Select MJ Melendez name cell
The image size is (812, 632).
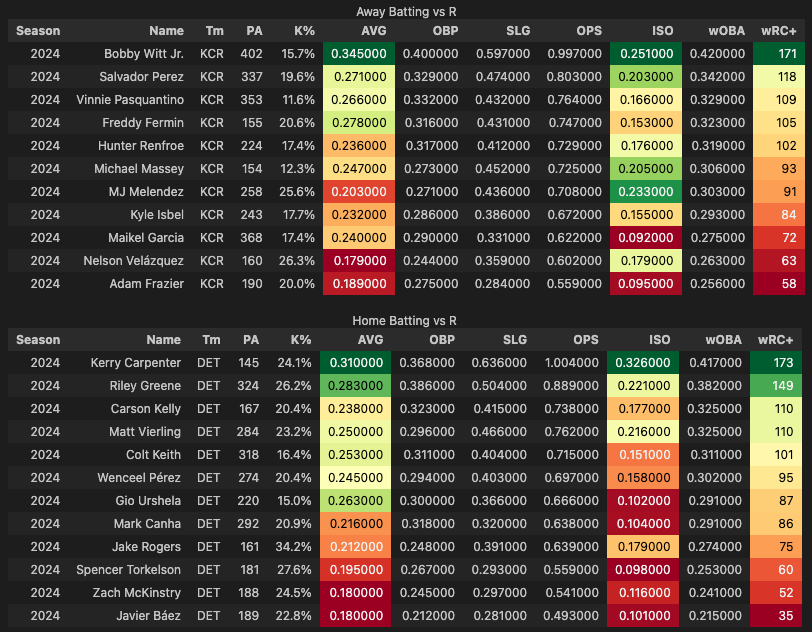coord(146,192)
